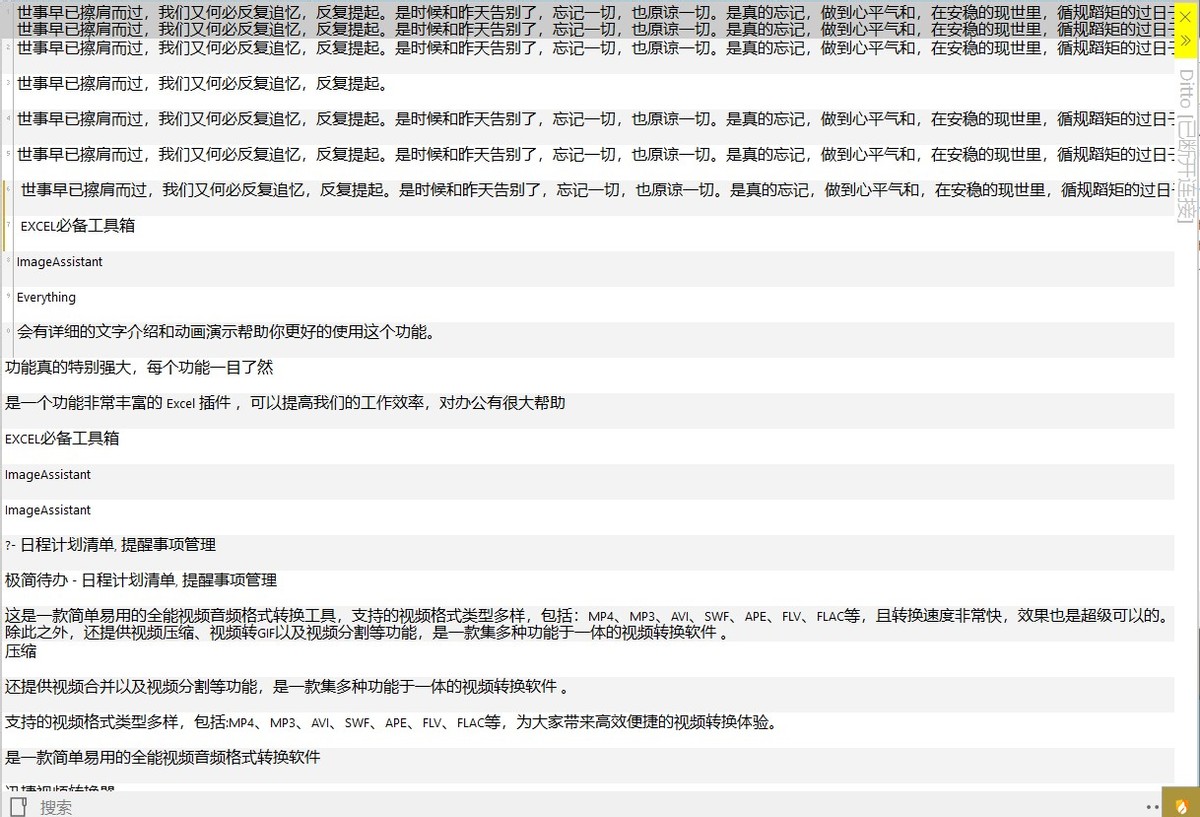Select clip 会有详细的文字介绍和动画演示
This screenshot has height=817, width=1200.
tap(587, 340)
